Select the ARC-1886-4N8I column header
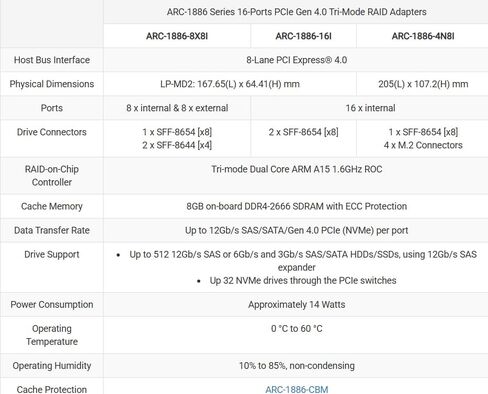Viewport: 488px width, 394px height. pos(423,36)
